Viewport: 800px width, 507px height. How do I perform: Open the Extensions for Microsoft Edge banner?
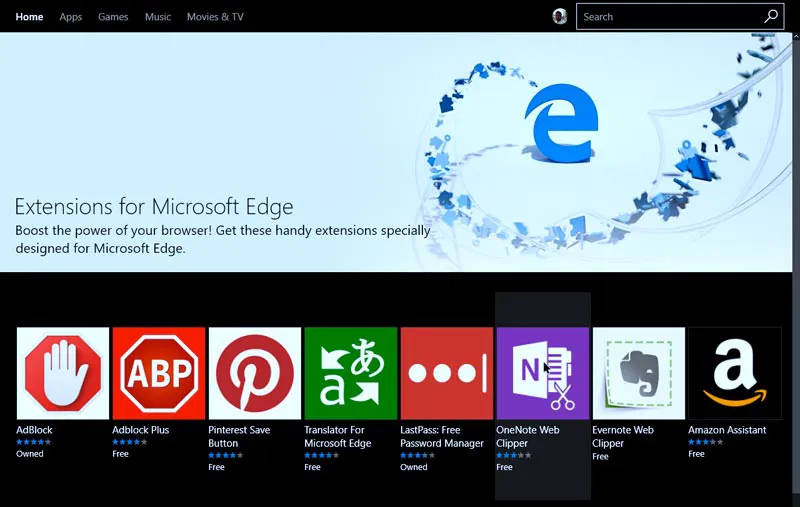point(396,152)
